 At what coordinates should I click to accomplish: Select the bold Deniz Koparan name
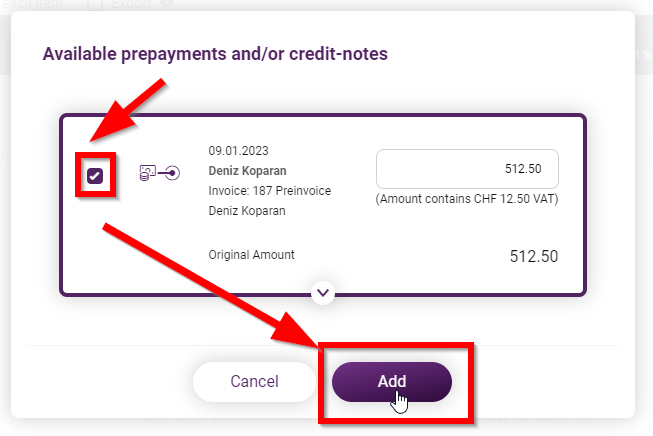[x=247, y=171]
